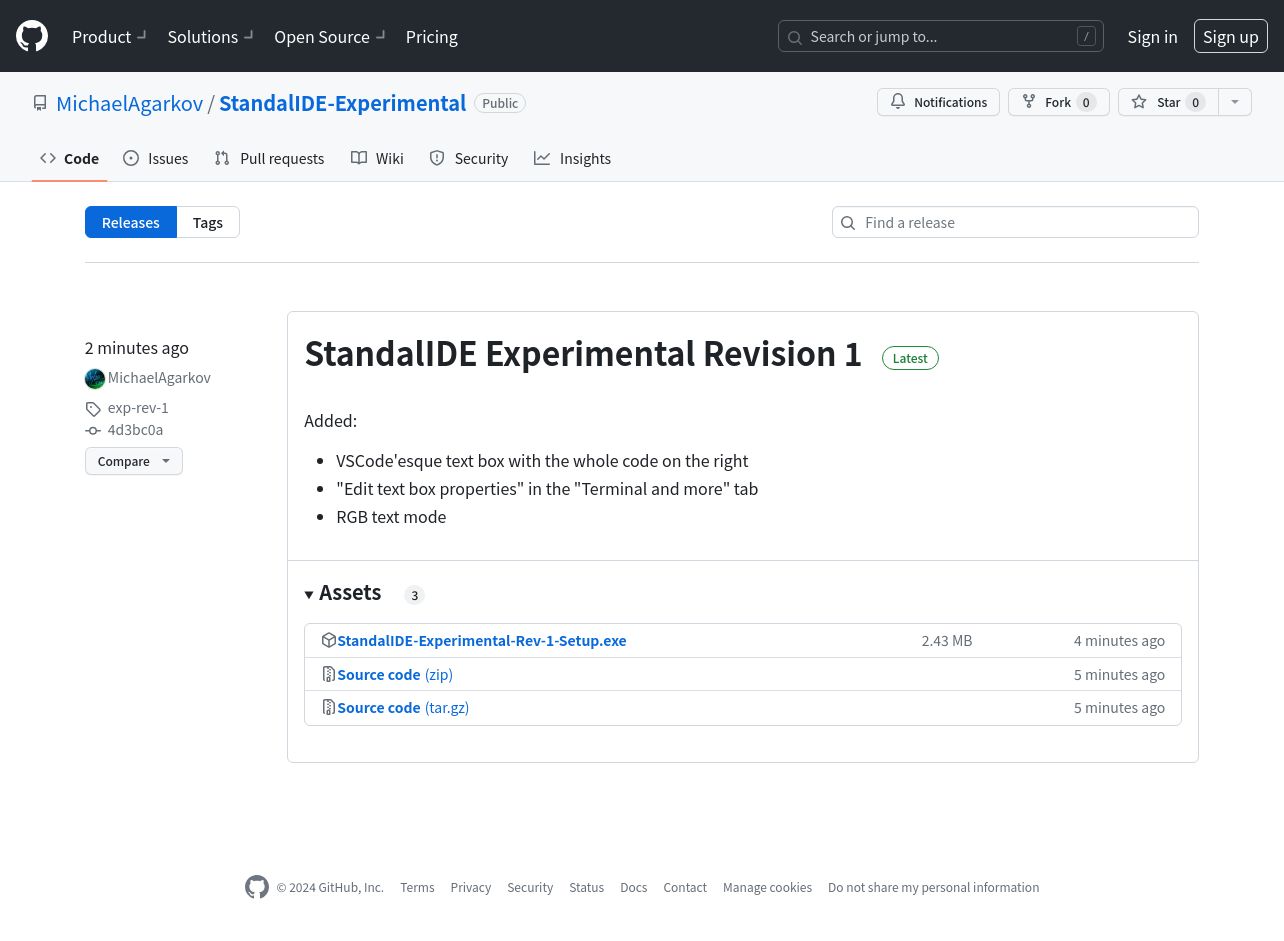Screen dimensions: 1284x941
Task: Select the Releases view button
Action: [131, 222]
